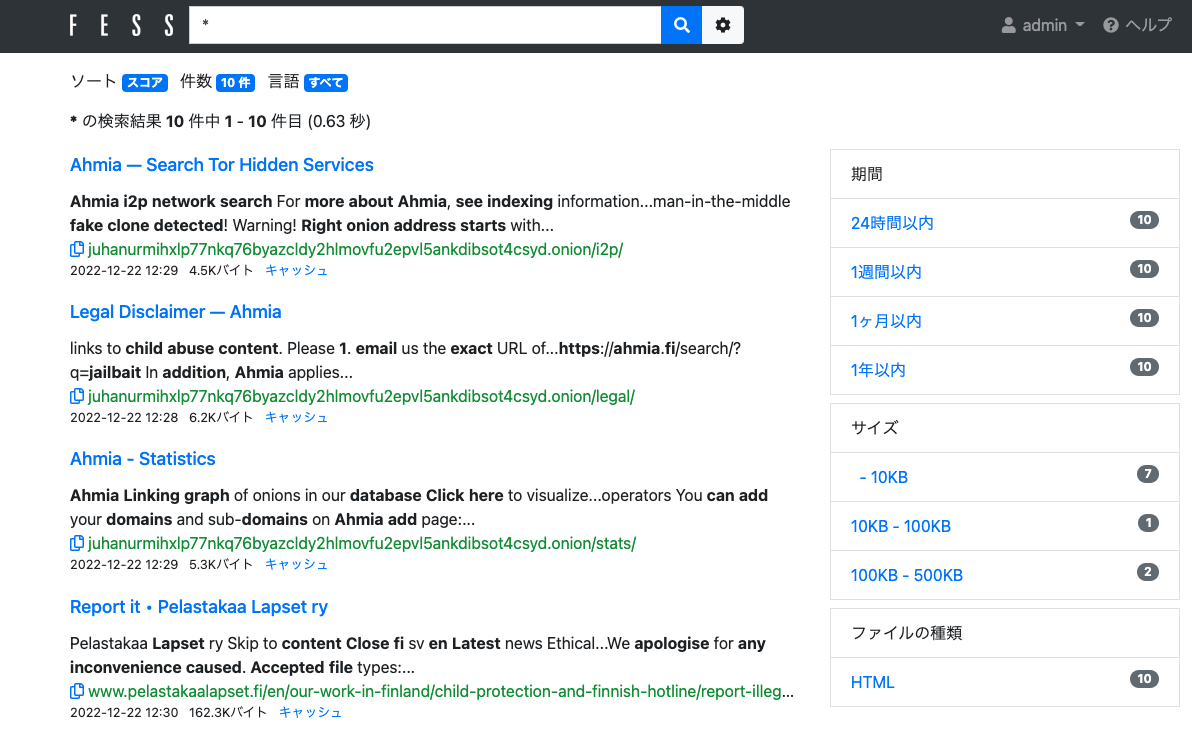Open キャッシュ for the 162.3Kバイト result

click(x=310, y=712)
